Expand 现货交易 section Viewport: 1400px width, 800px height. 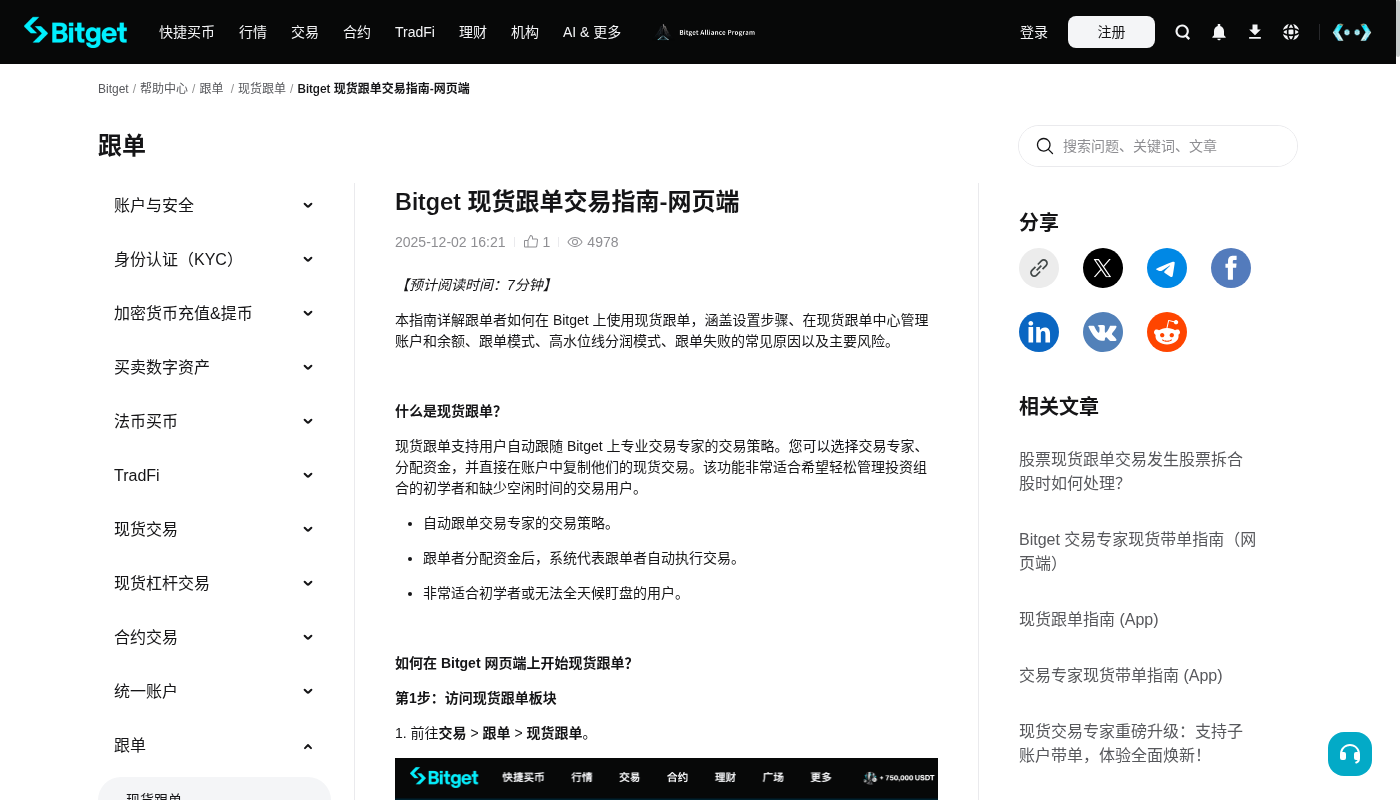[x=214, y=529]
